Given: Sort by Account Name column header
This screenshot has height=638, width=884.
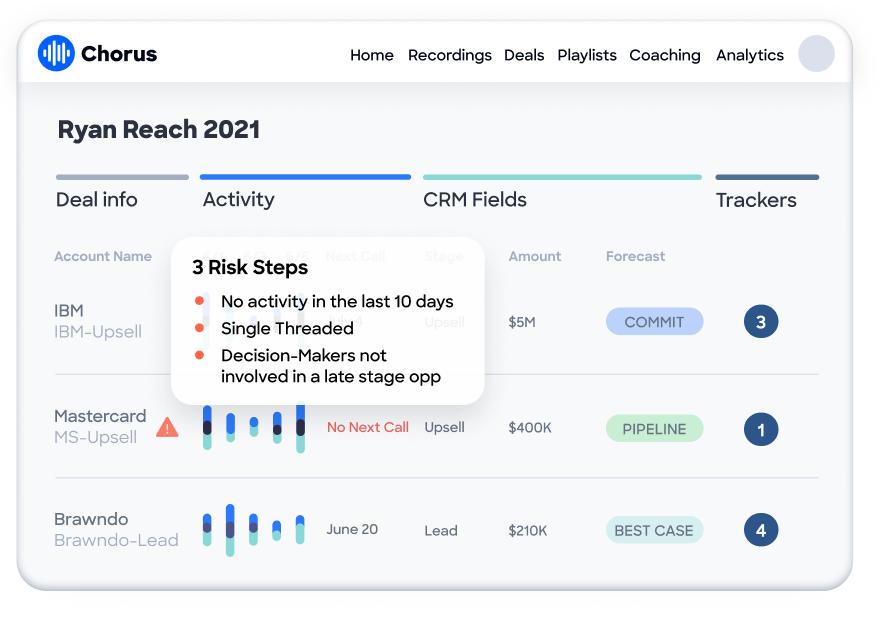Looking at the screenshot, I should tap(103, 256).
